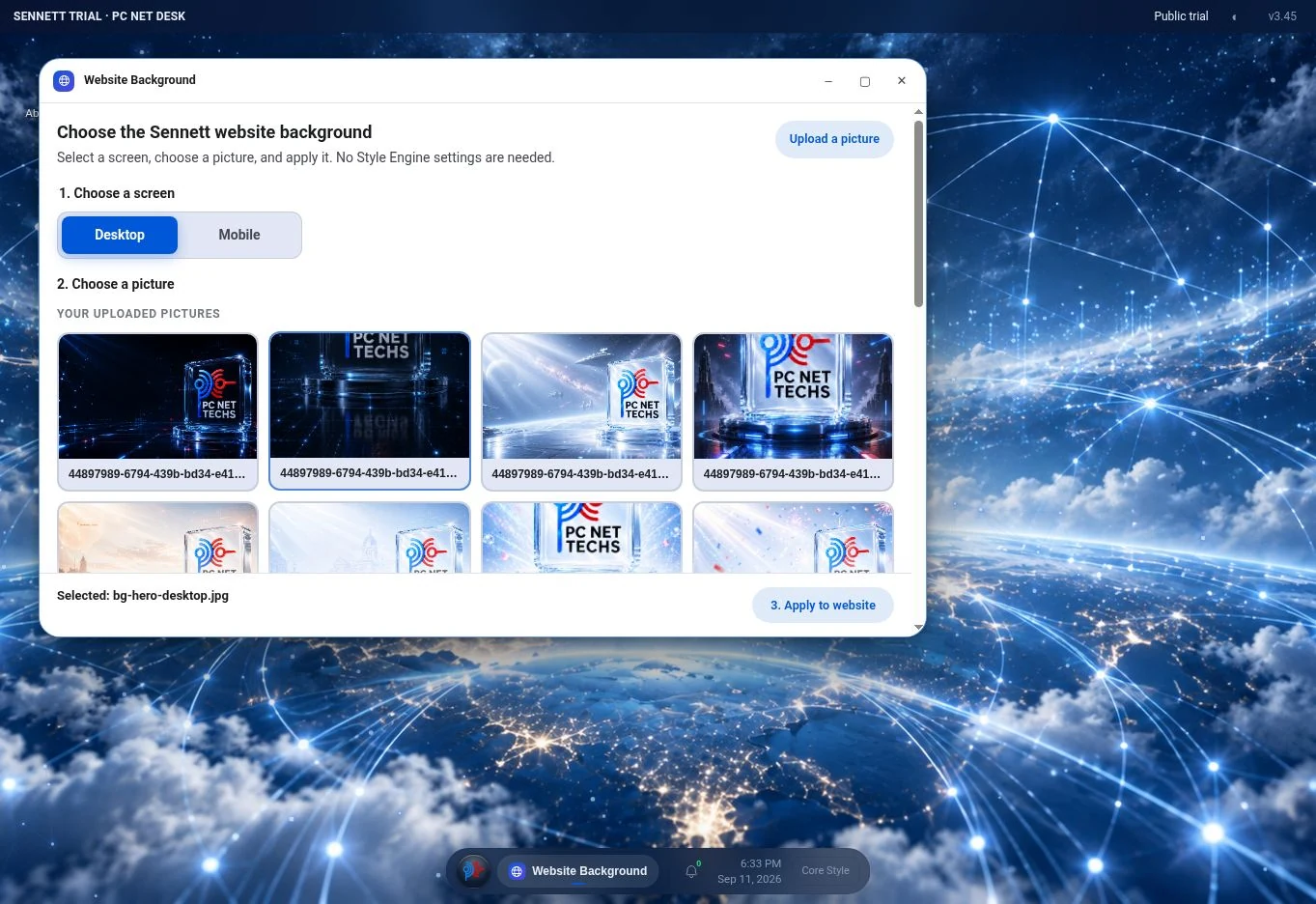Image resolution: width=1316 pixels, height=904 pixels.
Task: Open Core Style from the dock
Action: [x=826, y=871]
